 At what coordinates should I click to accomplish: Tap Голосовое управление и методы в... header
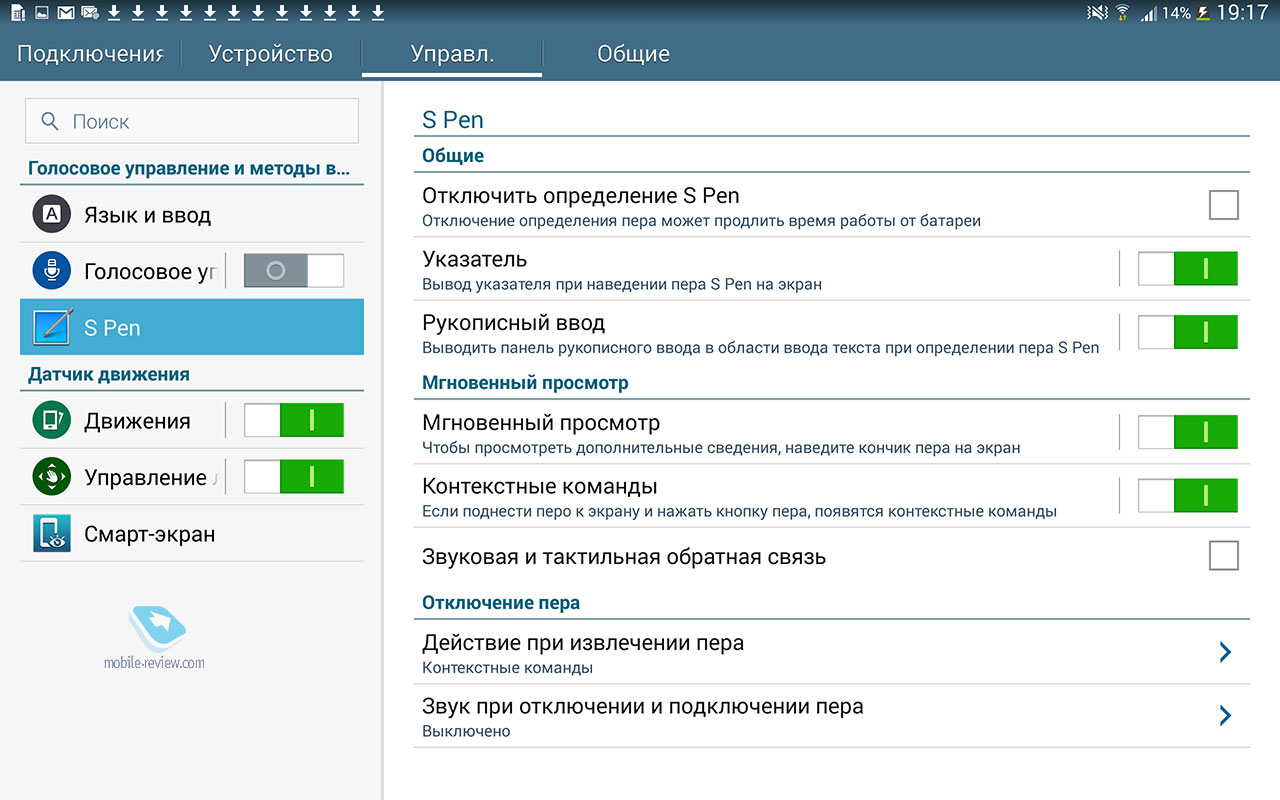(x=189, y=168)
